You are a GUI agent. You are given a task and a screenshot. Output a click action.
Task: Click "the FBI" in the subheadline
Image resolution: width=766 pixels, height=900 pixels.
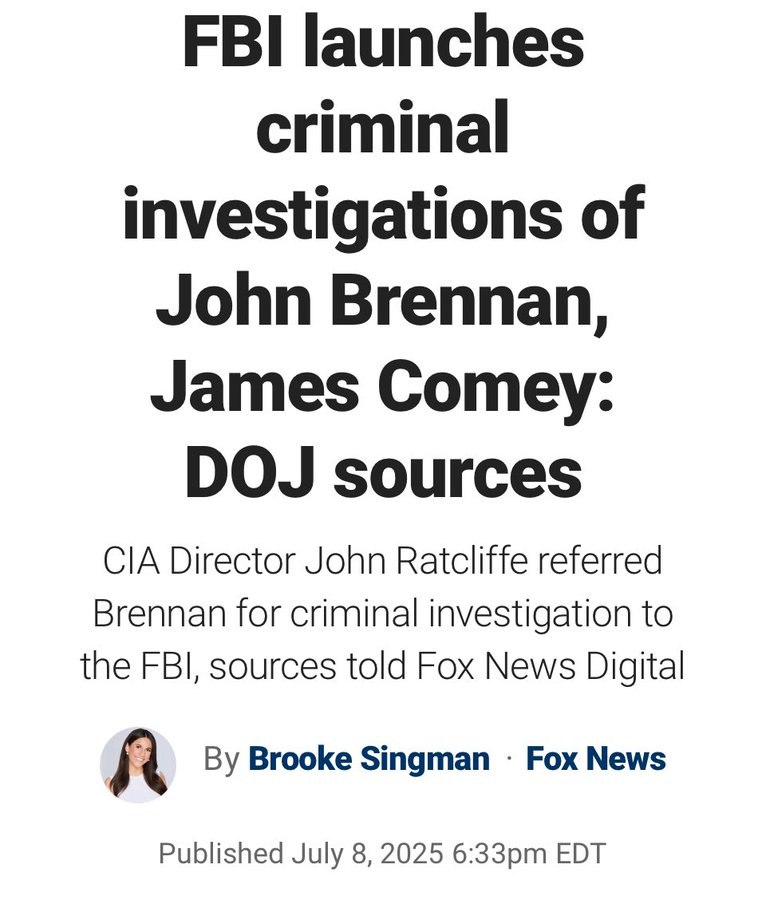[142, 667]
